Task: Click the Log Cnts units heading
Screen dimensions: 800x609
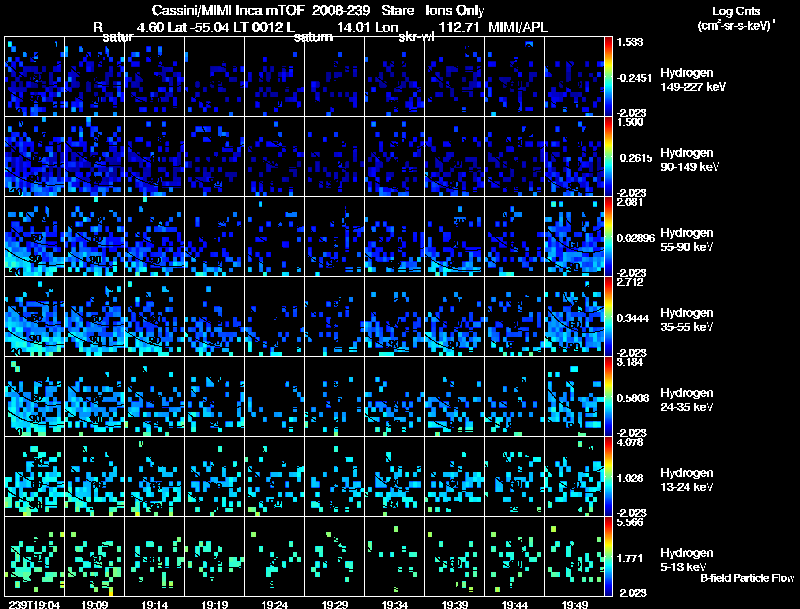Action: (x=736, y=18)
